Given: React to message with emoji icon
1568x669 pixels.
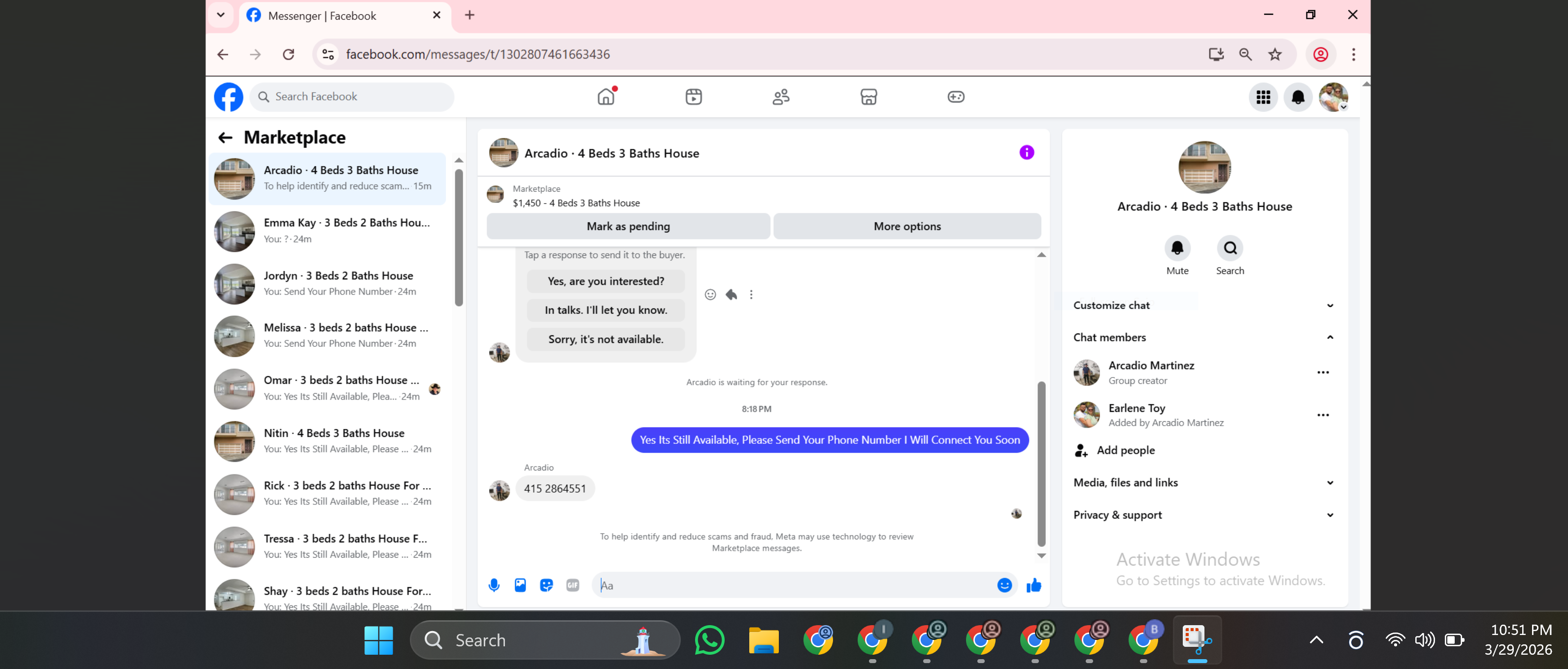Looking at the screenshot, I should click(710, 295).
